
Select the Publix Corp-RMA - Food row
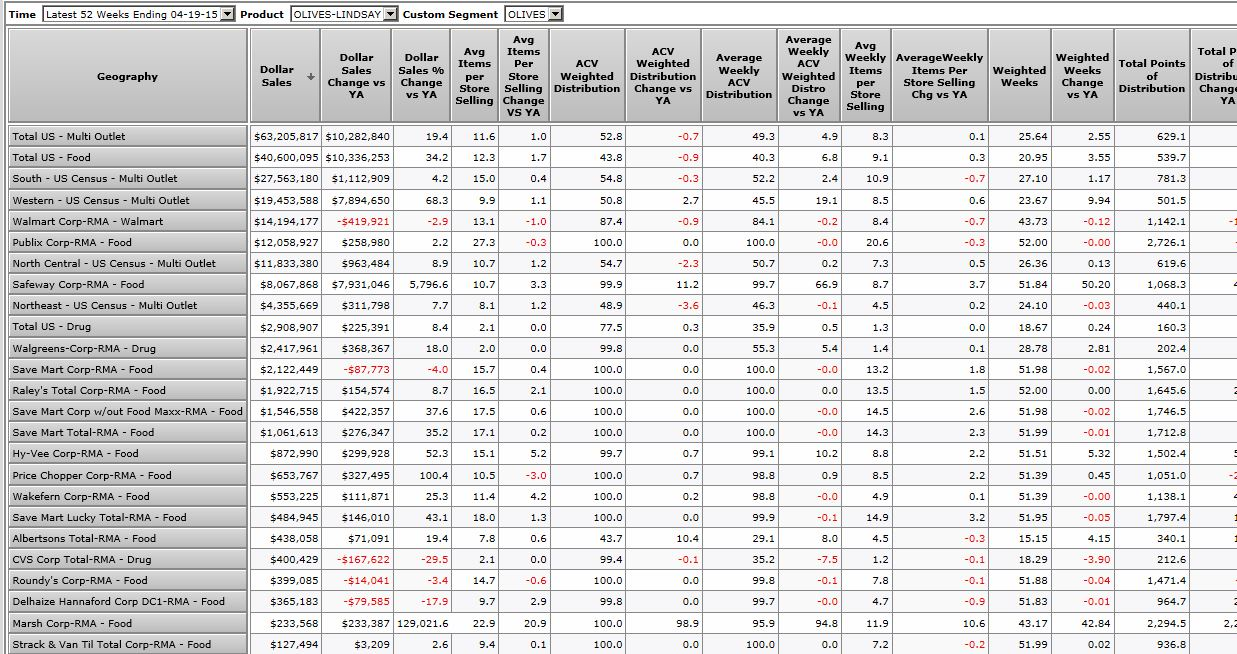[x=72, y=243]
